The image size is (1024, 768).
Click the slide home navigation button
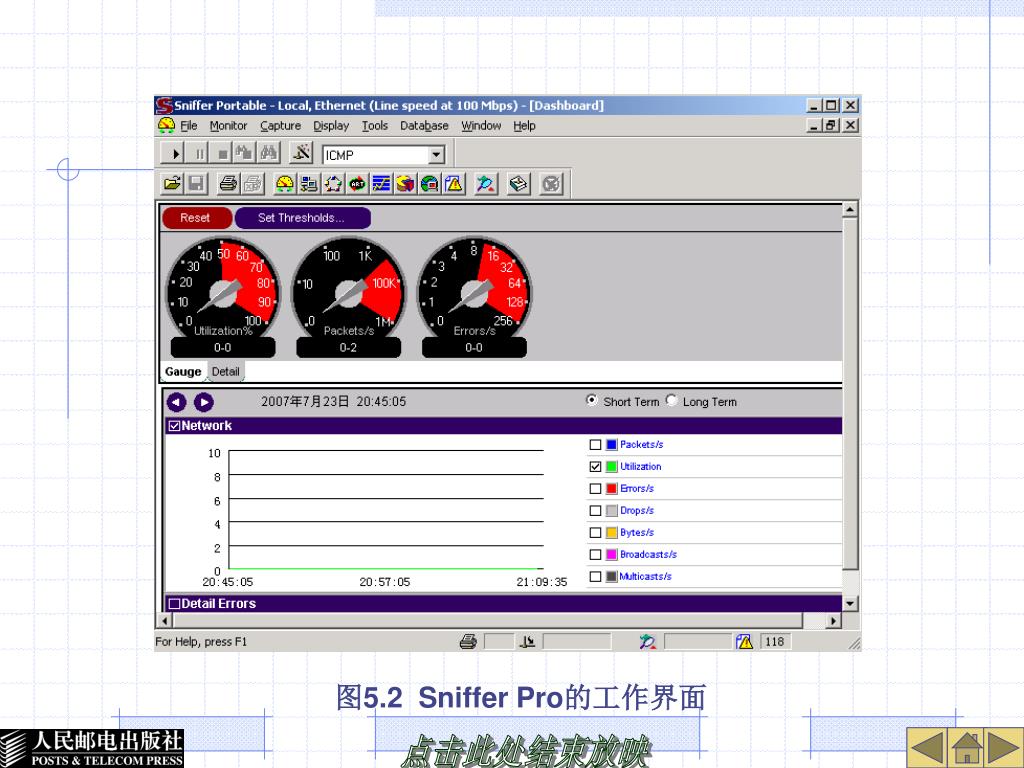(x=967, y=747)
